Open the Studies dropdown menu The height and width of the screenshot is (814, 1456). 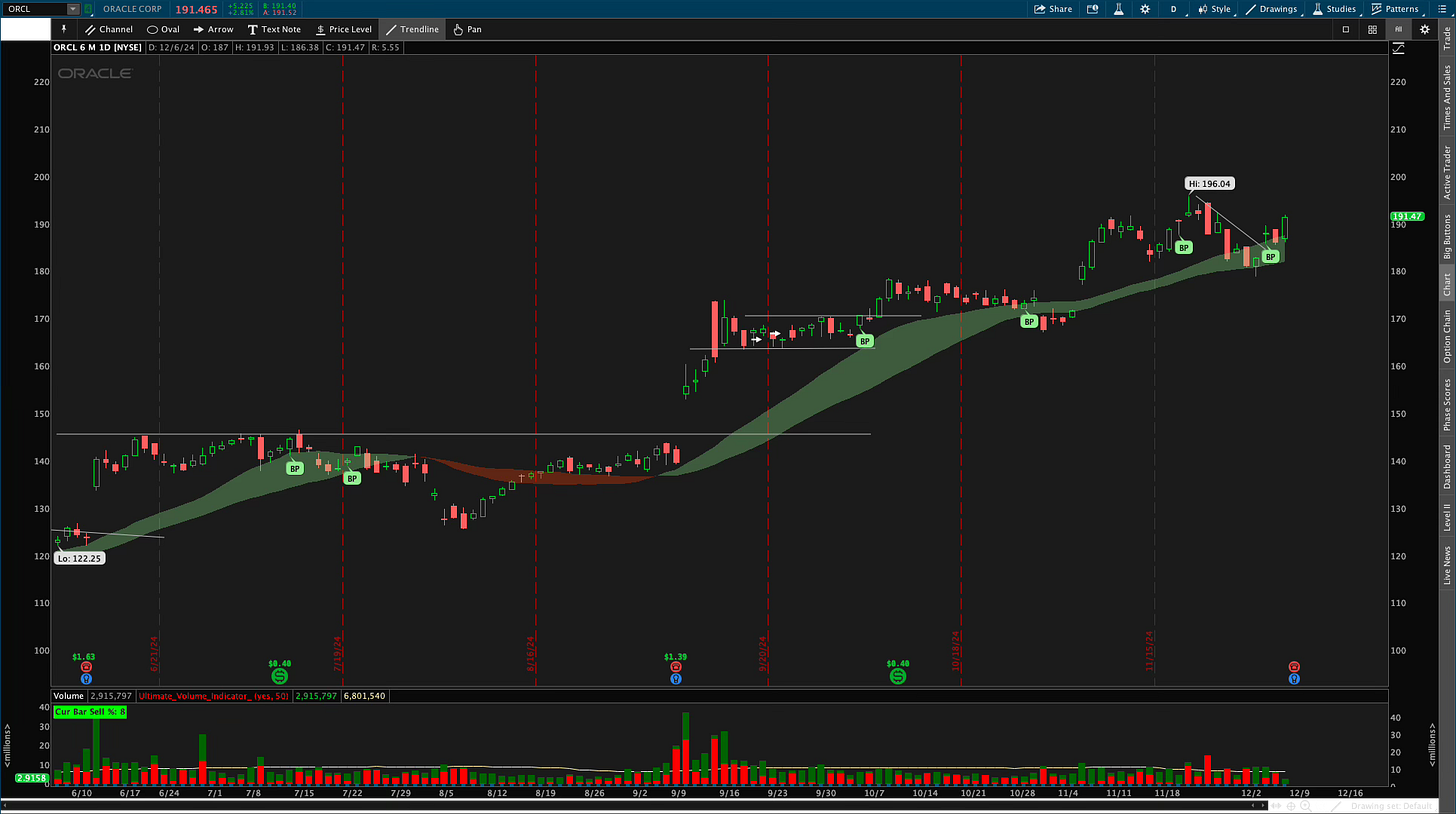point(1335,9)
